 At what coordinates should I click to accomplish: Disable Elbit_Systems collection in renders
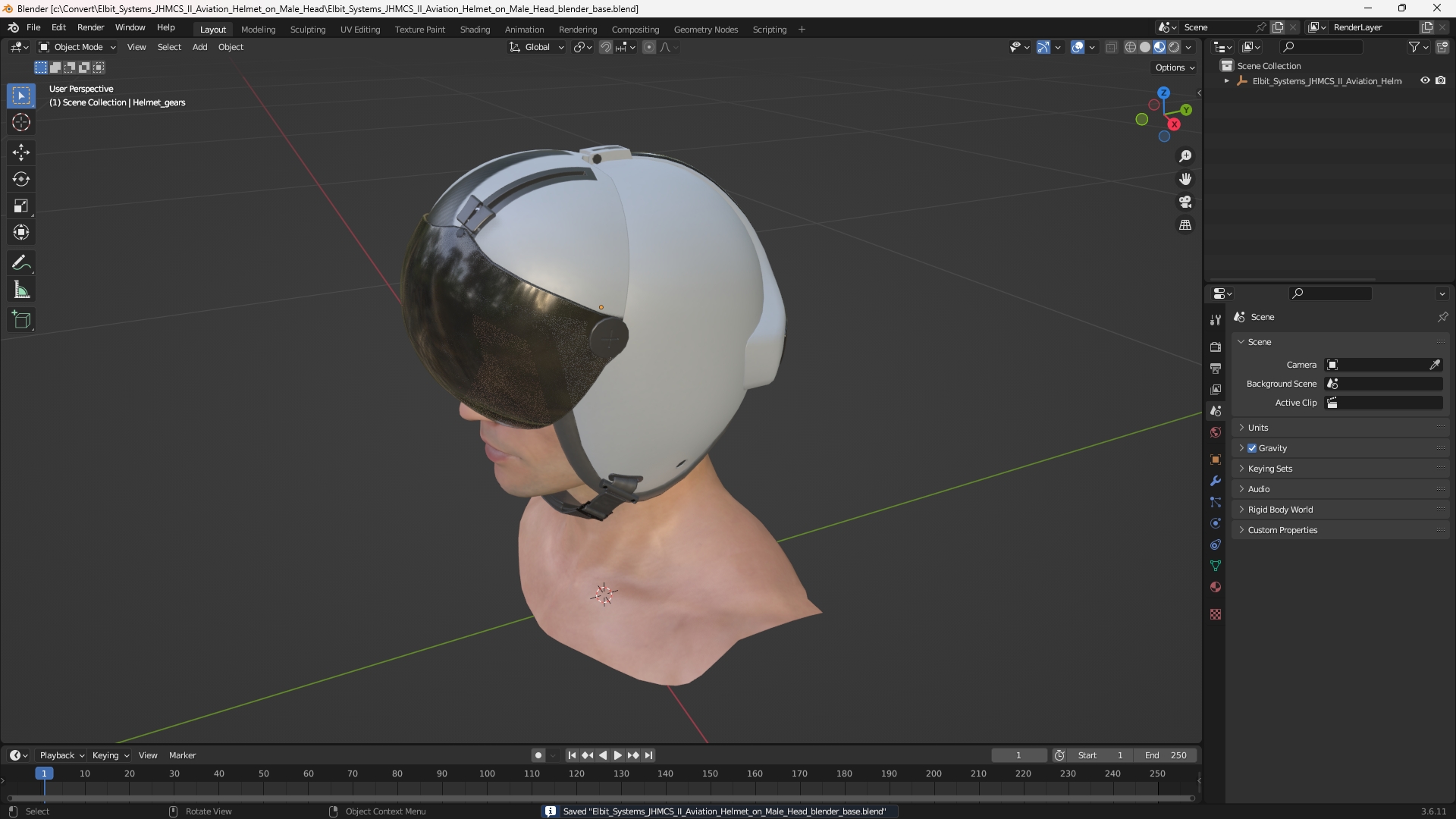click(x=1441, y=80)
